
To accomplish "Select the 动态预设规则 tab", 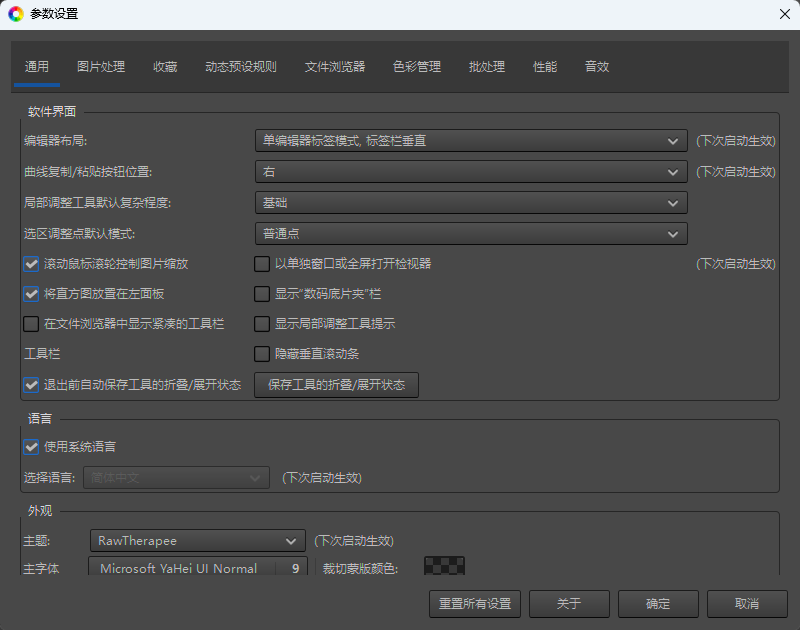I will (241, 67).
